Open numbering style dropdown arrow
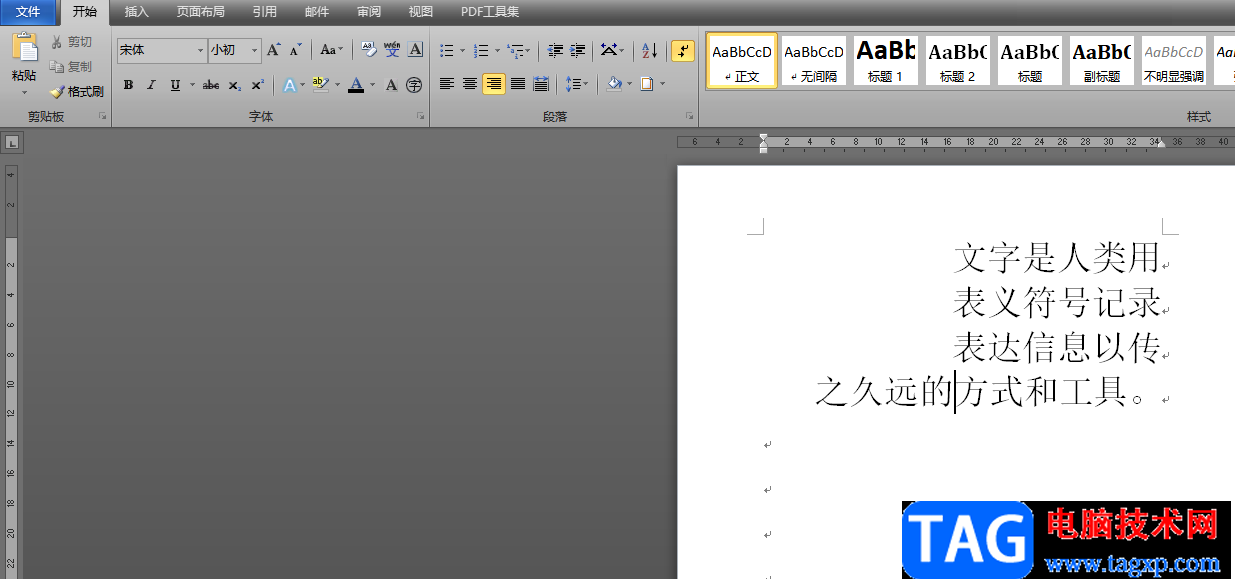Screen dimensions: 1235x579 497,50
